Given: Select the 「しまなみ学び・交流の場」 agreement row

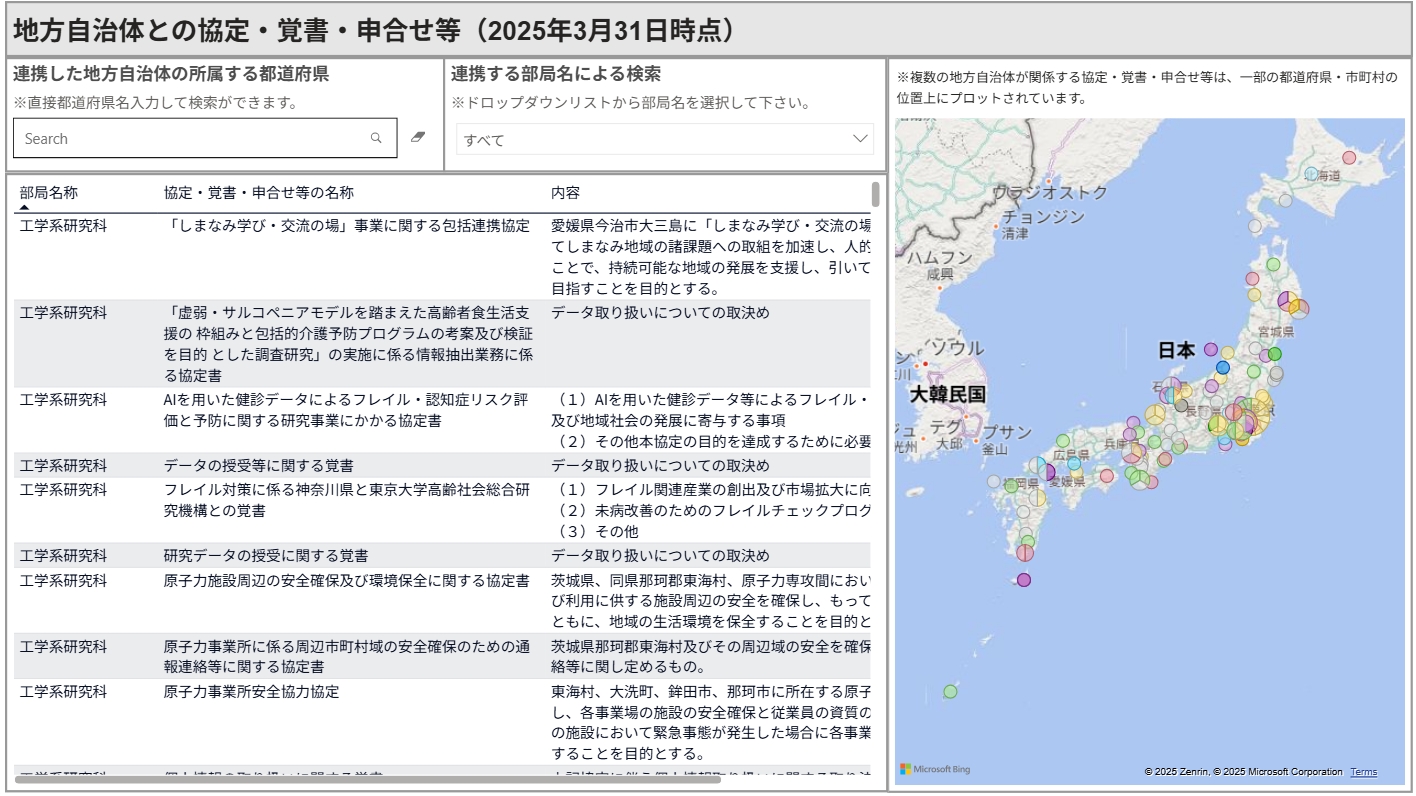Looking at the screenshot, I should (x=346, y=226).
